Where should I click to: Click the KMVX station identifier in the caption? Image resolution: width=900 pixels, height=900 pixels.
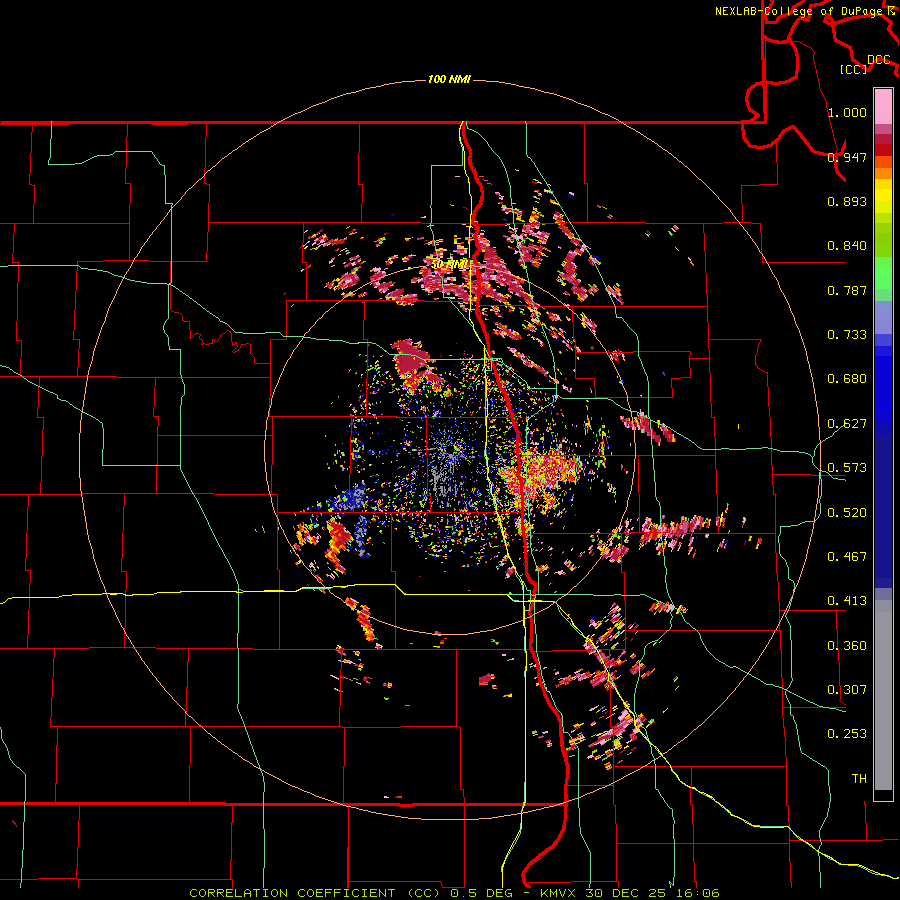click(562, 893)
